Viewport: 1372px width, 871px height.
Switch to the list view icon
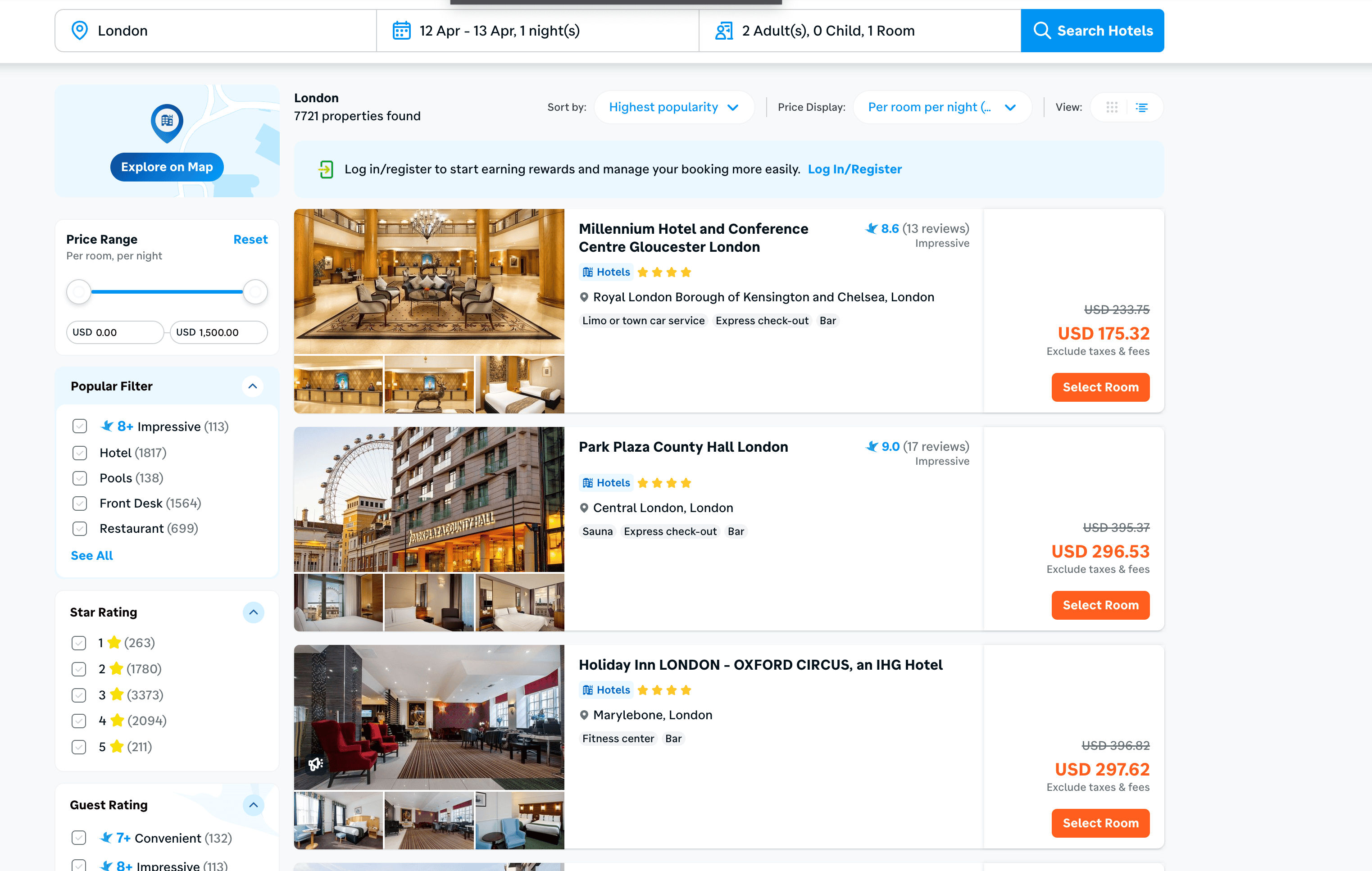point(1141,107)
